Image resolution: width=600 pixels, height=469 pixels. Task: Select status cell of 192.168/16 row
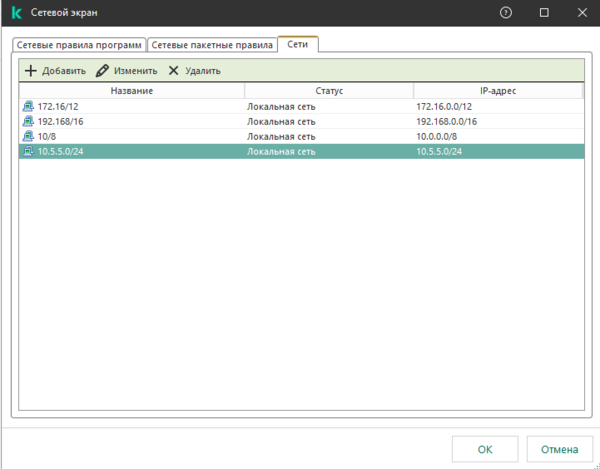tap(282, 121)
